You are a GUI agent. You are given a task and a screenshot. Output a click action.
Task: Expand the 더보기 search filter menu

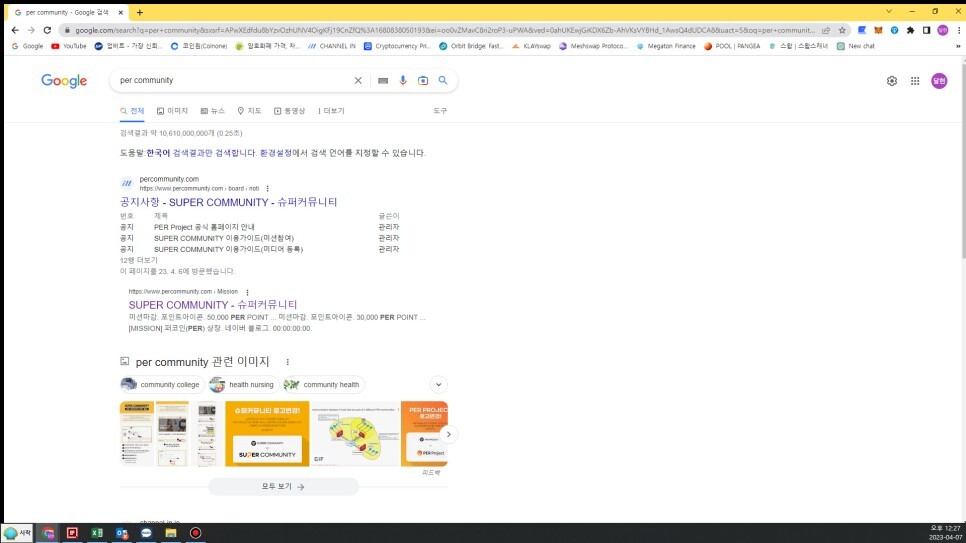click(x=331, y=111)
